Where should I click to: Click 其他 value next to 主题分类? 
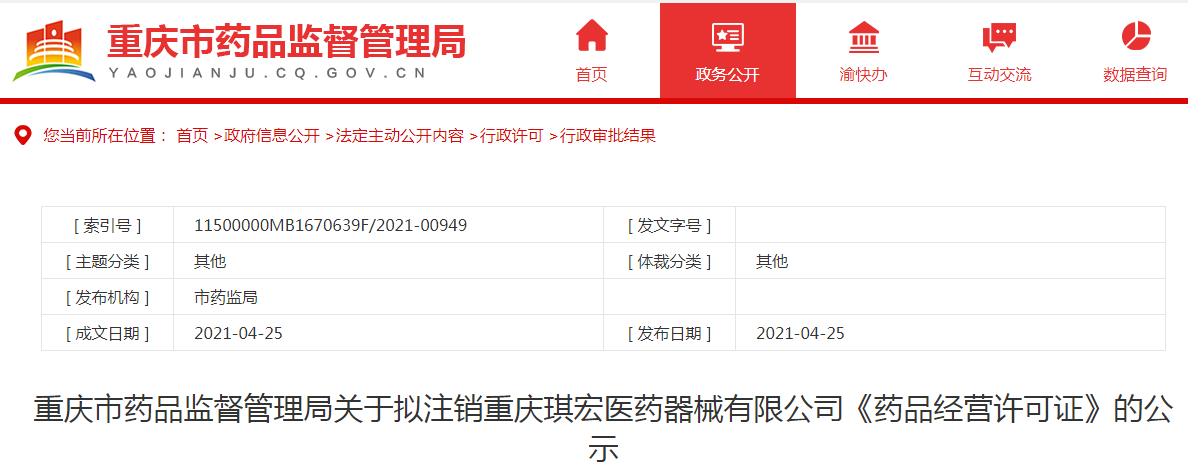click(x=210, y=262)
